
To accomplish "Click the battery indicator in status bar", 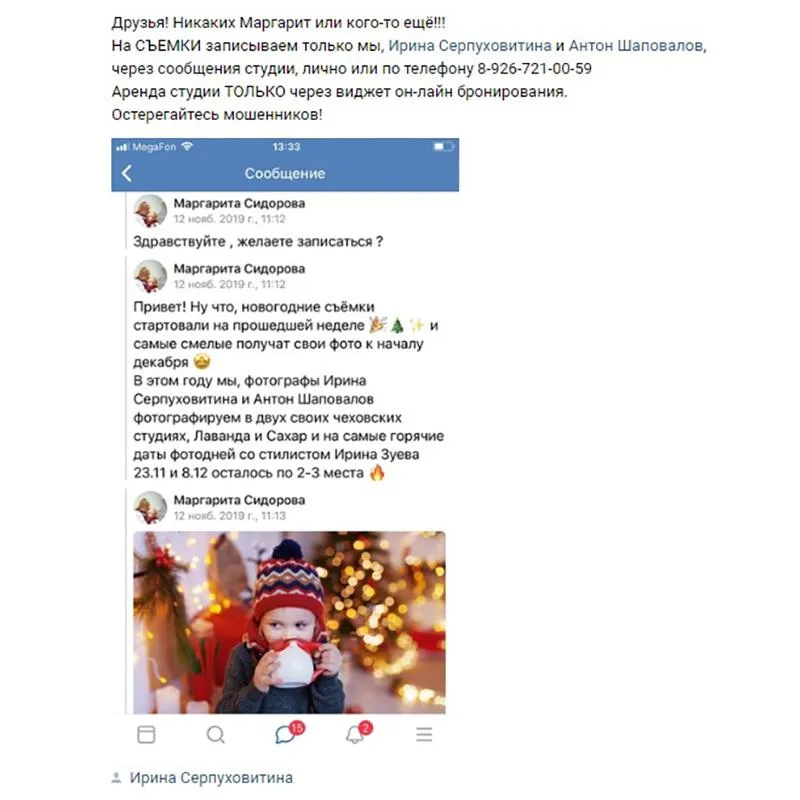I will (x=443, y=147).
